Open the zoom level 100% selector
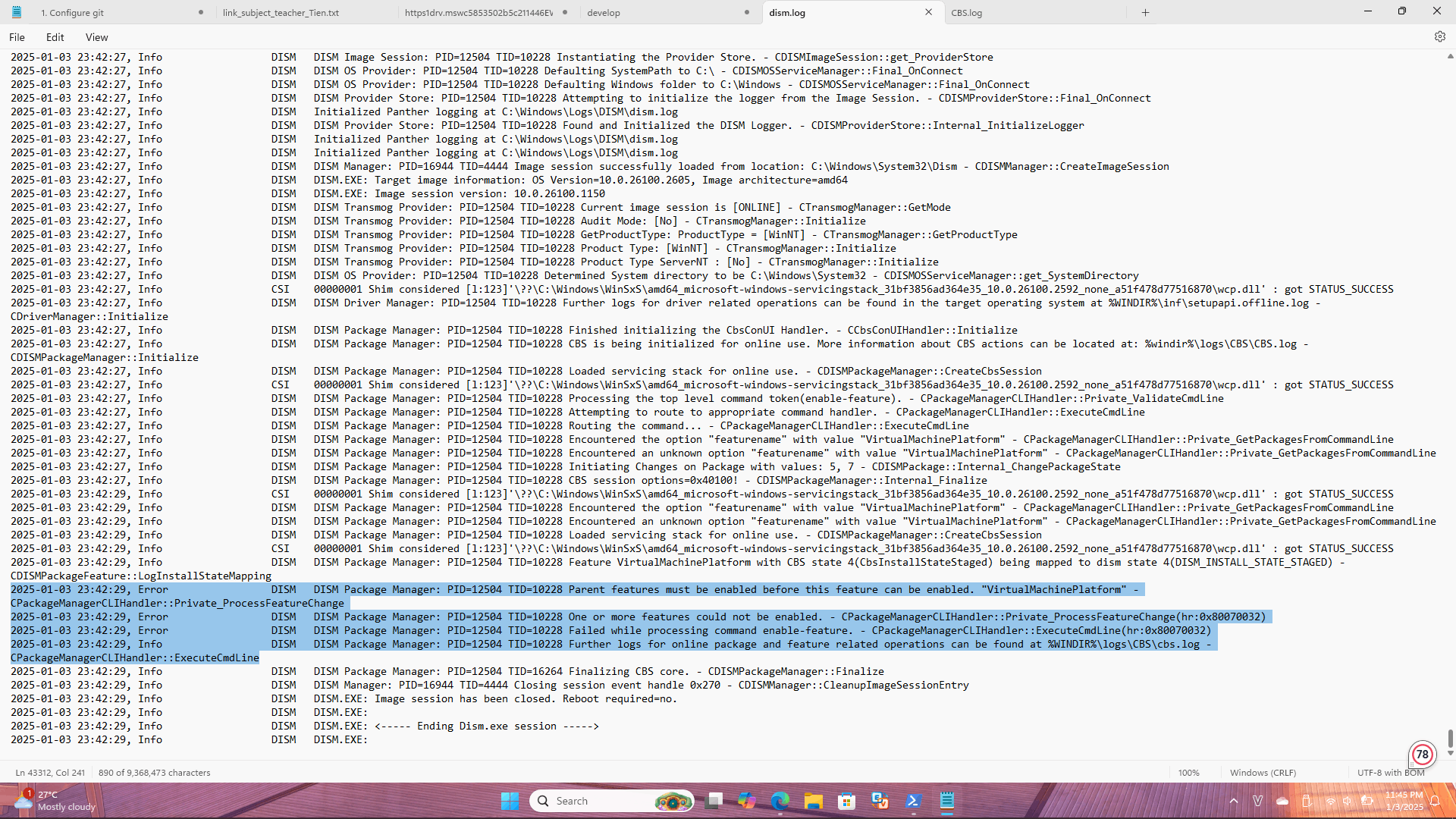The height and width of the screenshot is (819, 1456). click(1188, 773)
